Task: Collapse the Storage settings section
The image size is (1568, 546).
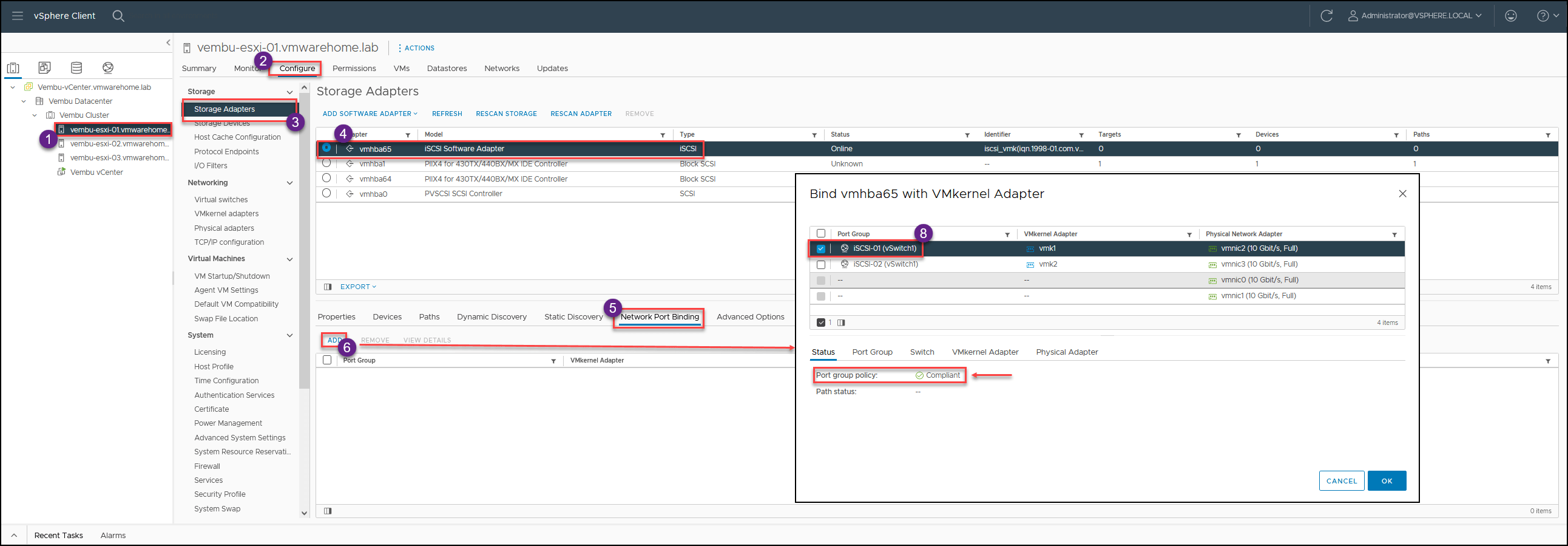Action: coord(289,92)
